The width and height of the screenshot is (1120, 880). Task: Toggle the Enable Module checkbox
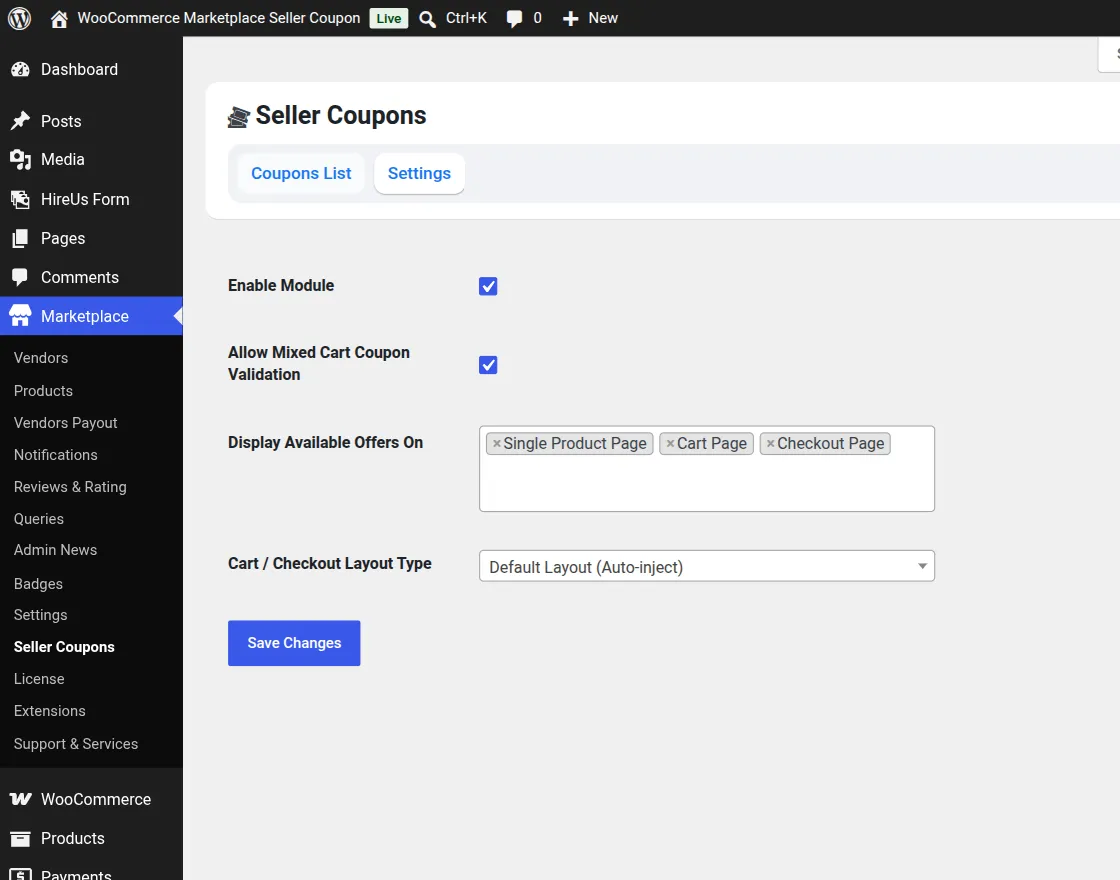[488, 286]
